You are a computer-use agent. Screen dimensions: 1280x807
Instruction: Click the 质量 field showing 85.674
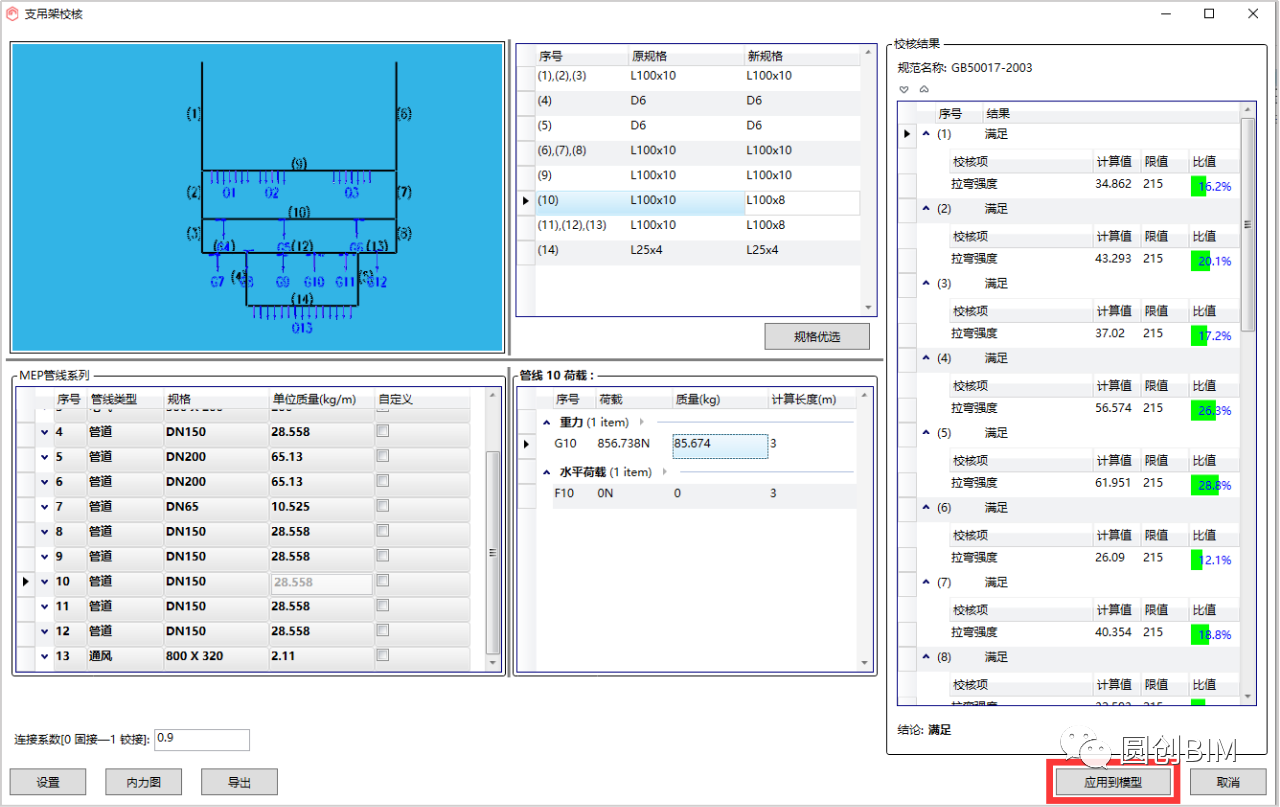tap(720, 446)
